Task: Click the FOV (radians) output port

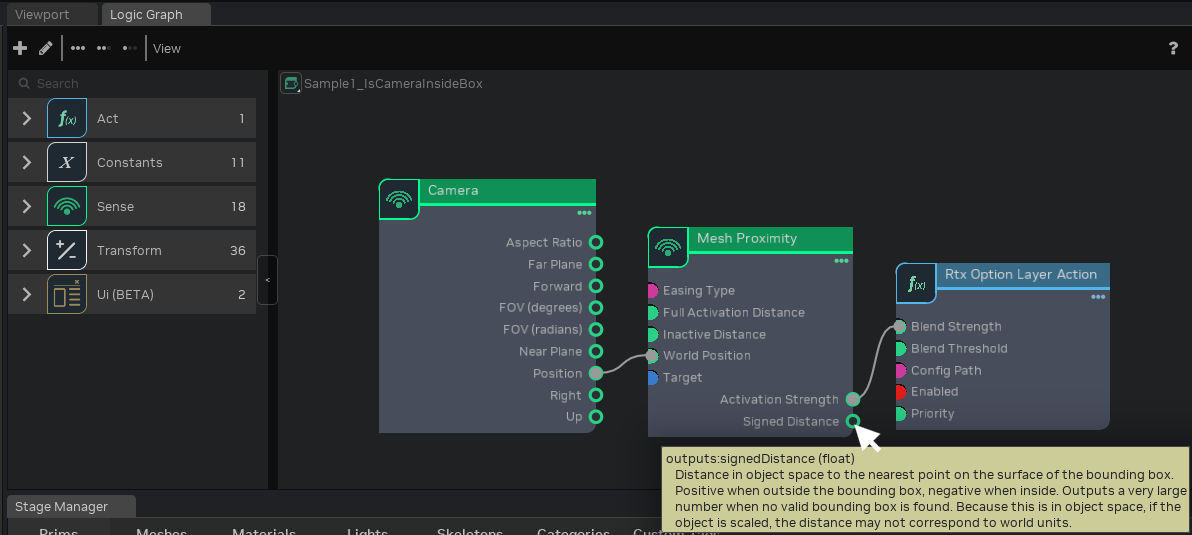Action: pyautogui.click(x=596, y=330)
